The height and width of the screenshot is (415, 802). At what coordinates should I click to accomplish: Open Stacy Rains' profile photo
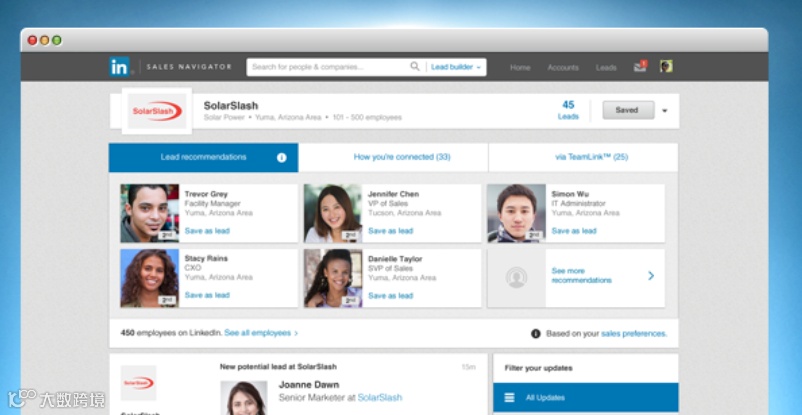(150, 278)
